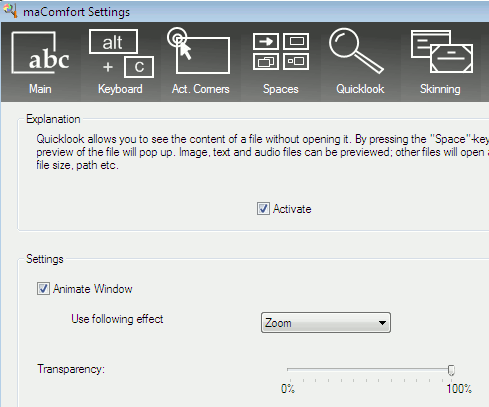The width and height of the screenshot is (489, 407).
Task: Toggle the Animate Window checkbox
Action: click(43, 289)
